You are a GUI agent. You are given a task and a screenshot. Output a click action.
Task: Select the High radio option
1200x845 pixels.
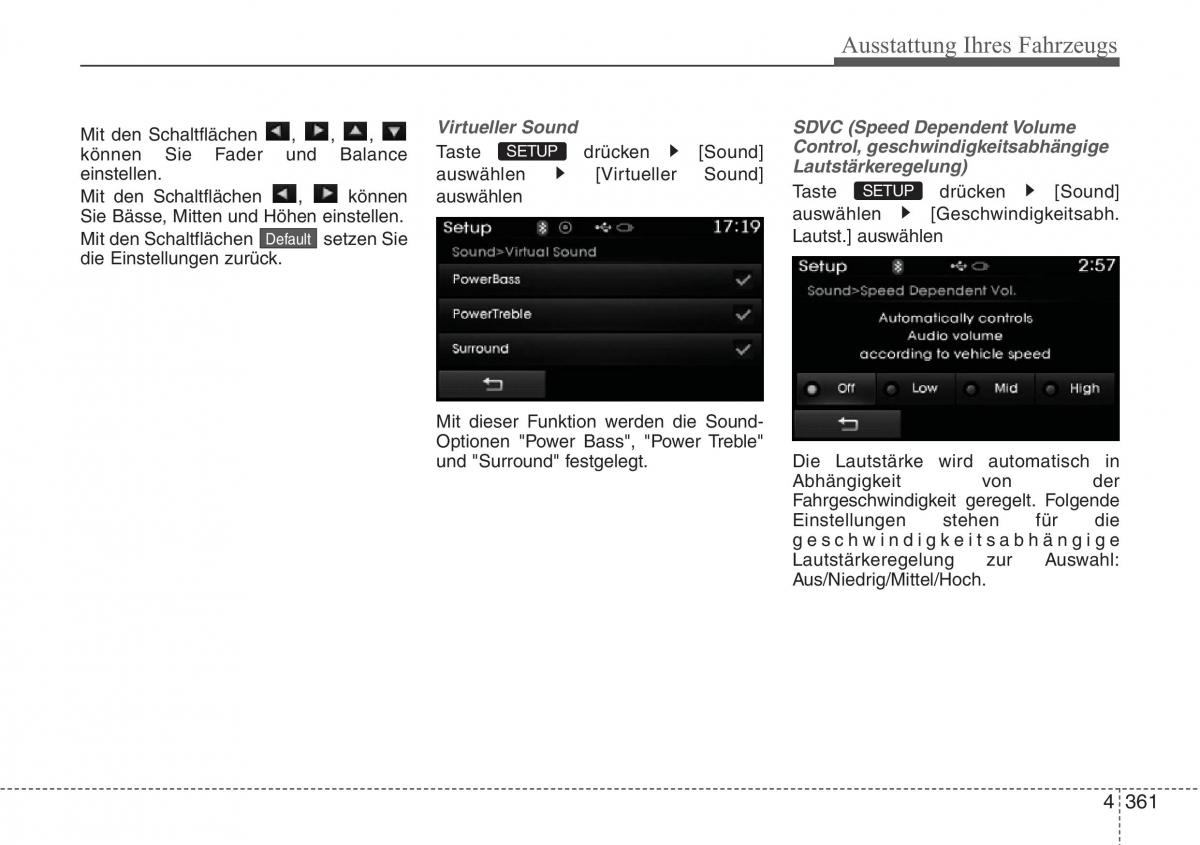[x=1077, y=389]
